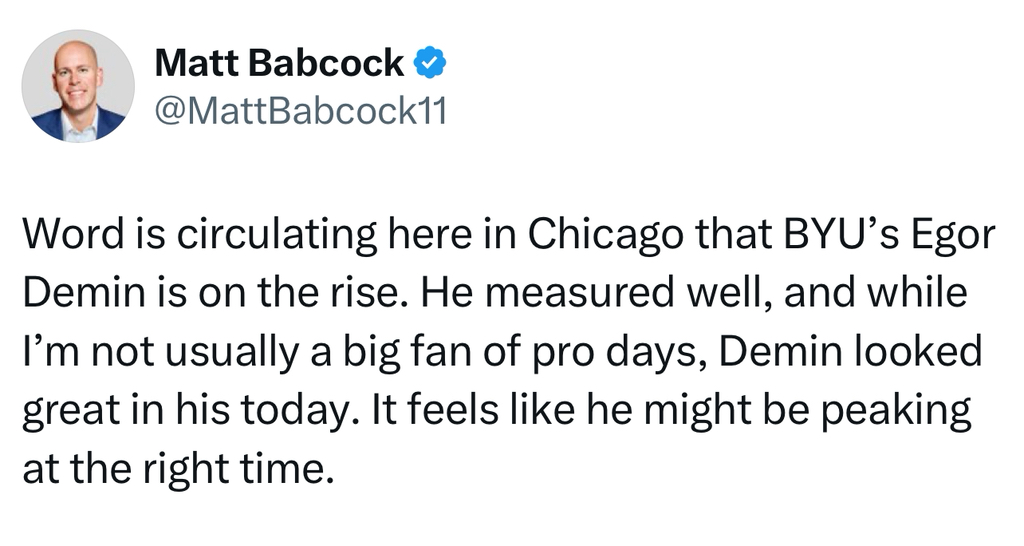The image size is (1024, 546).
Task: Click Matt Babcock's profile avatar photo
Action: [x=78, y=86]
